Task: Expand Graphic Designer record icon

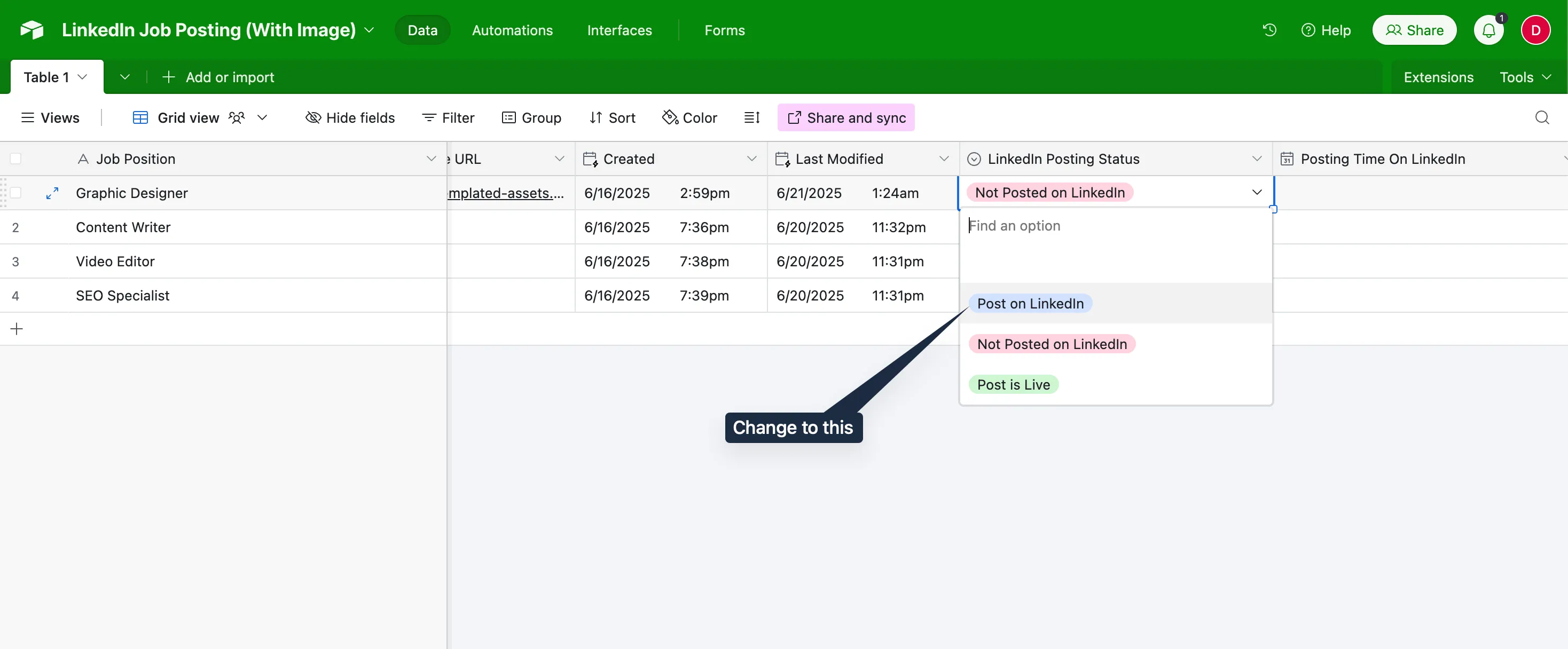Action: (52, 193)
